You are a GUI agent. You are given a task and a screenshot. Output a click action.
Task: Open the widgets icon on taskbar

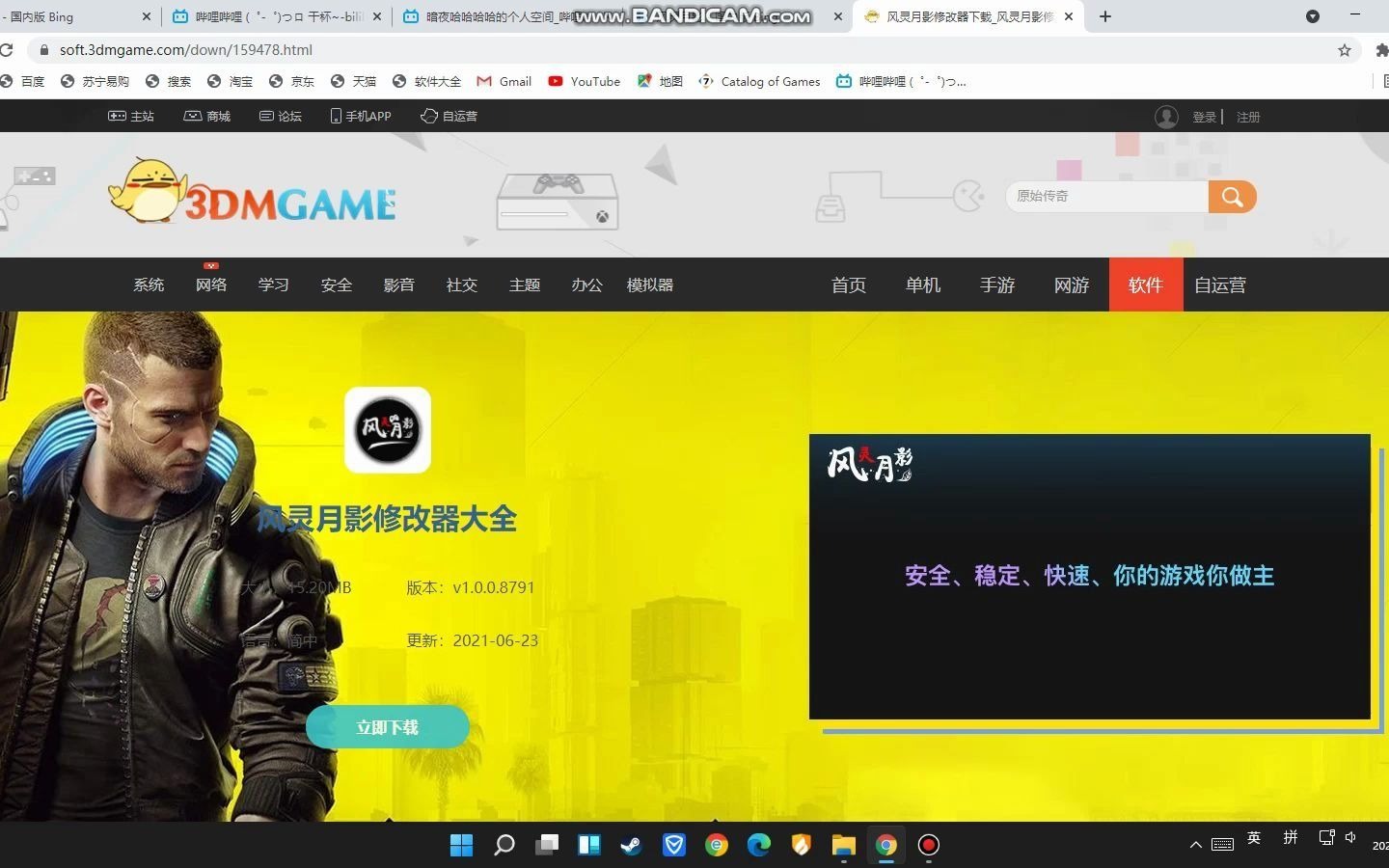click(x=589, y=845)
